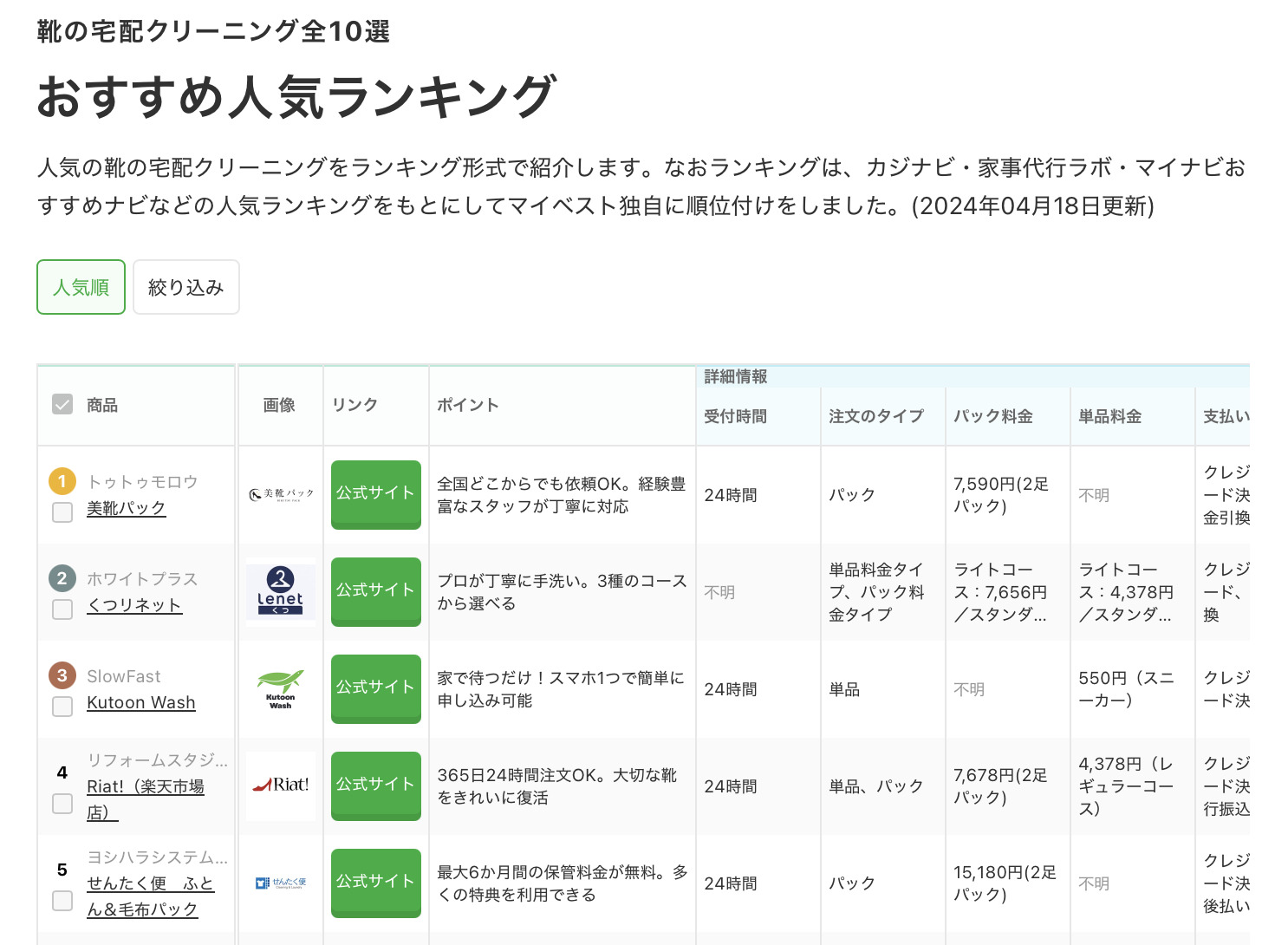Click 全国どこからでも依頼OK point text

(x=561, y=495)
